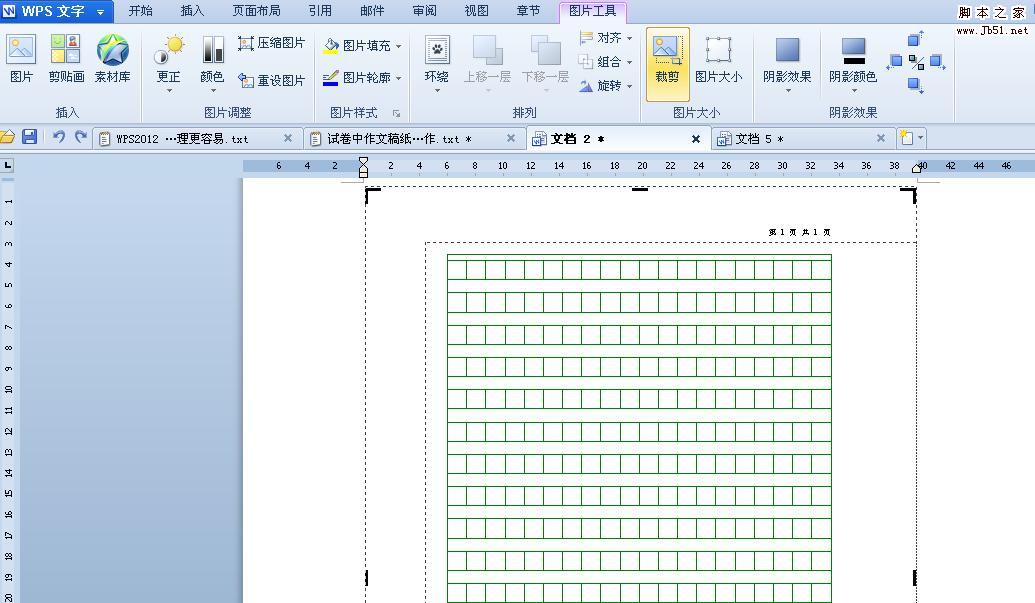Click the Undo arrow
This screenshot has width=1035, height=603.
59,137
